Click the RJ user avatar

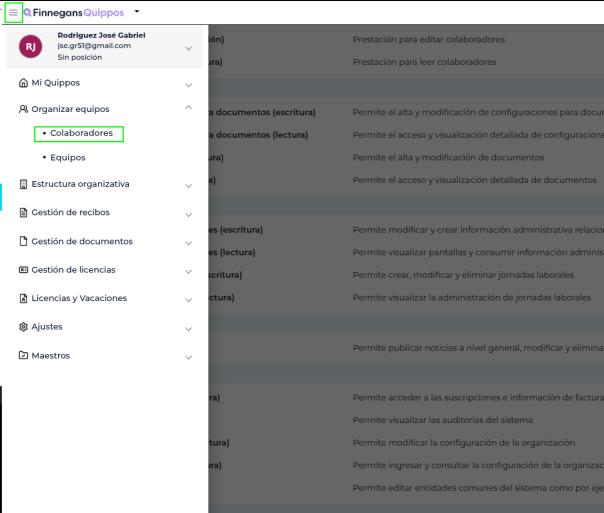(x=31, y=46)
